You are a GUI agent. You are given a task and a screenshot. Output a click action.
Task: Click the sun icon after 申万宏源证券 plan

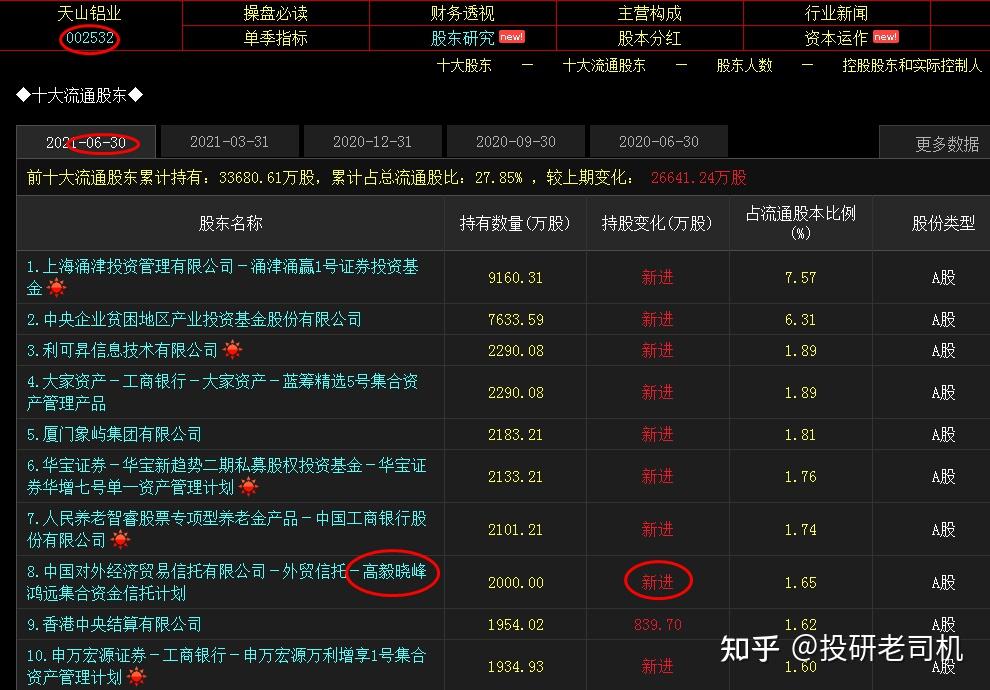coord(136,677)
